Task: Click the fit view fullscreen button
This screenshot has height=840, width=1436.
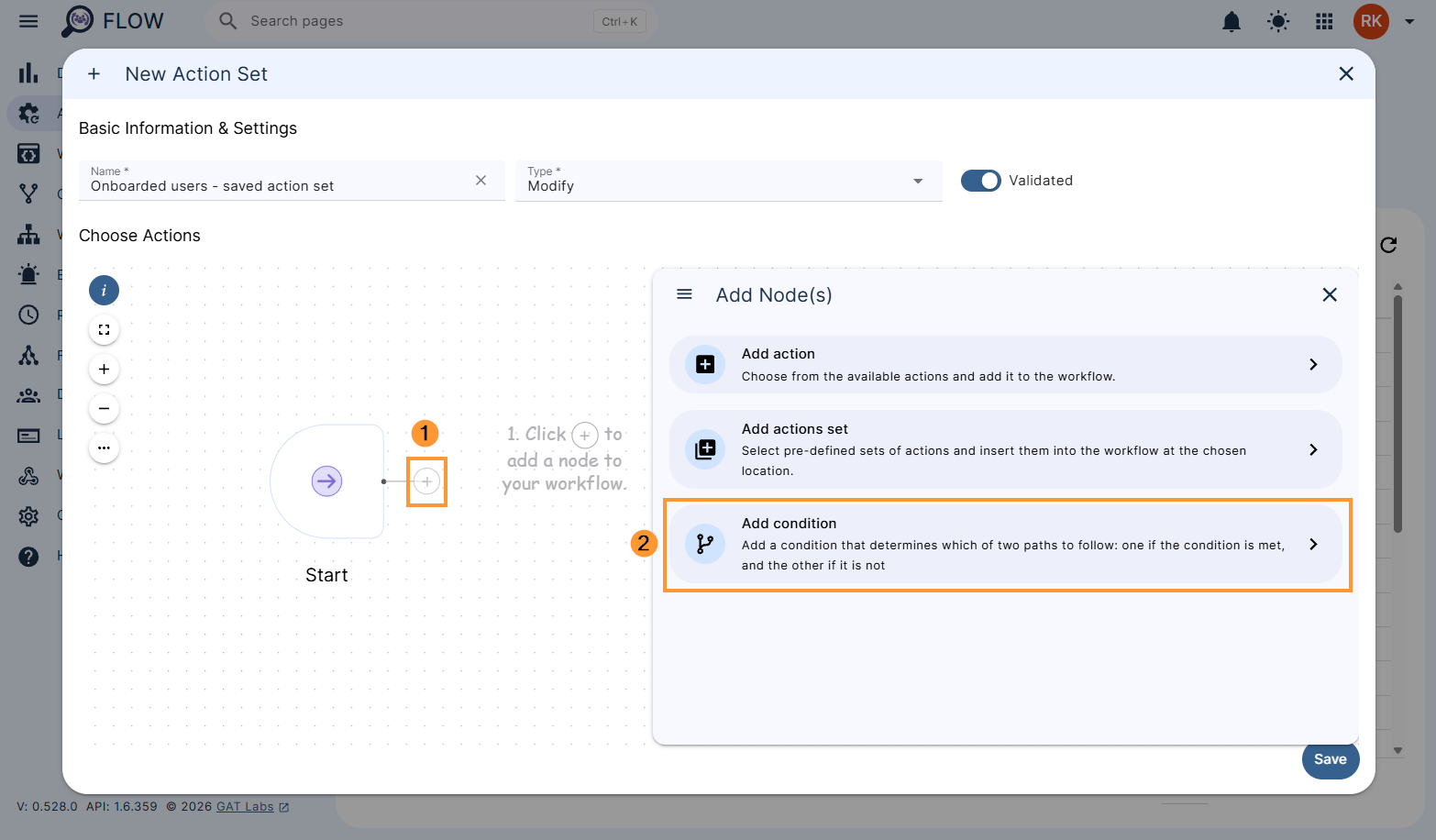Action: pyautogui.click(x=104, y=329)
